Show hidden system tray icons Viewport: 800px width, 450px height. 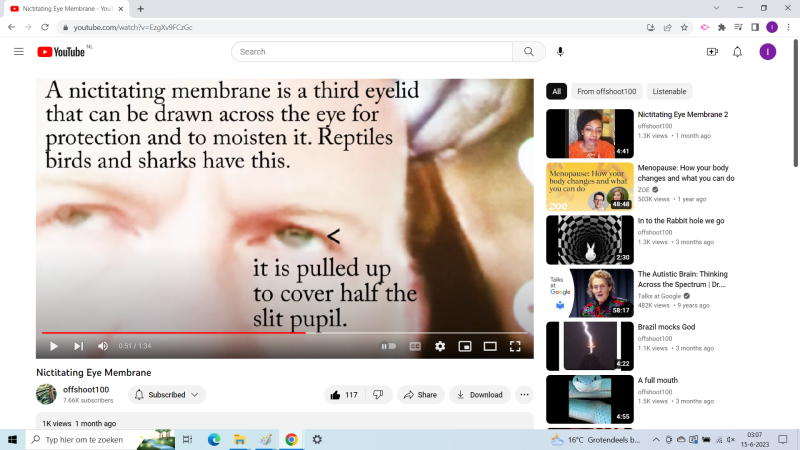point(656,439)
